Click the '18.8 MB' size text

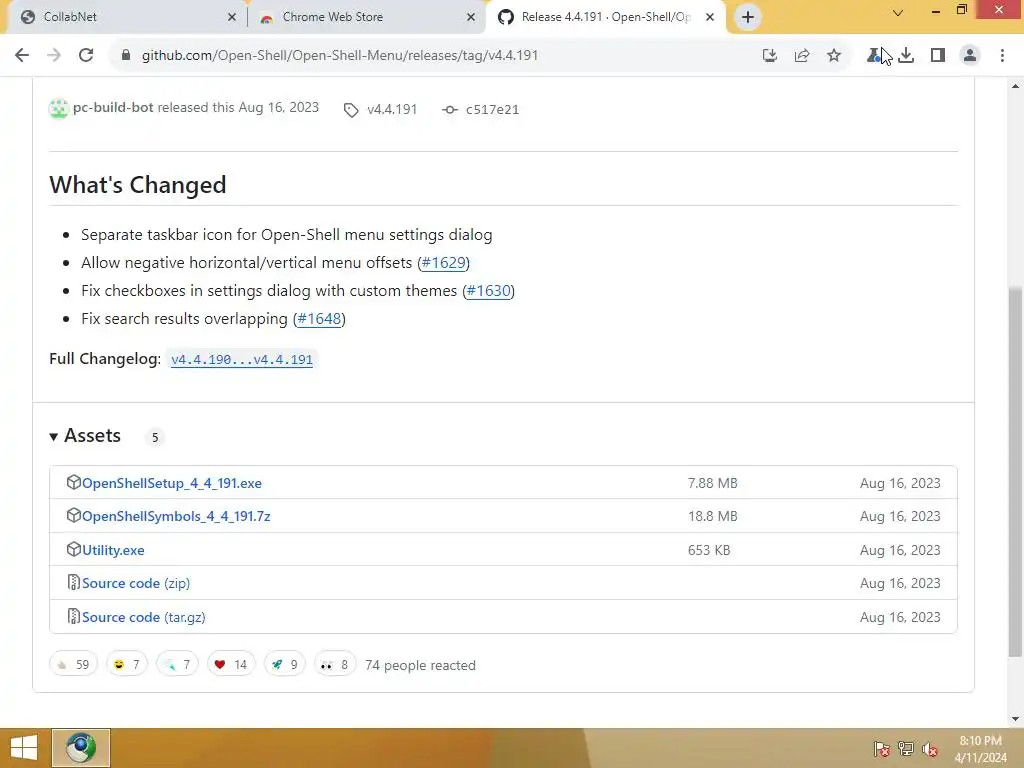712,516
